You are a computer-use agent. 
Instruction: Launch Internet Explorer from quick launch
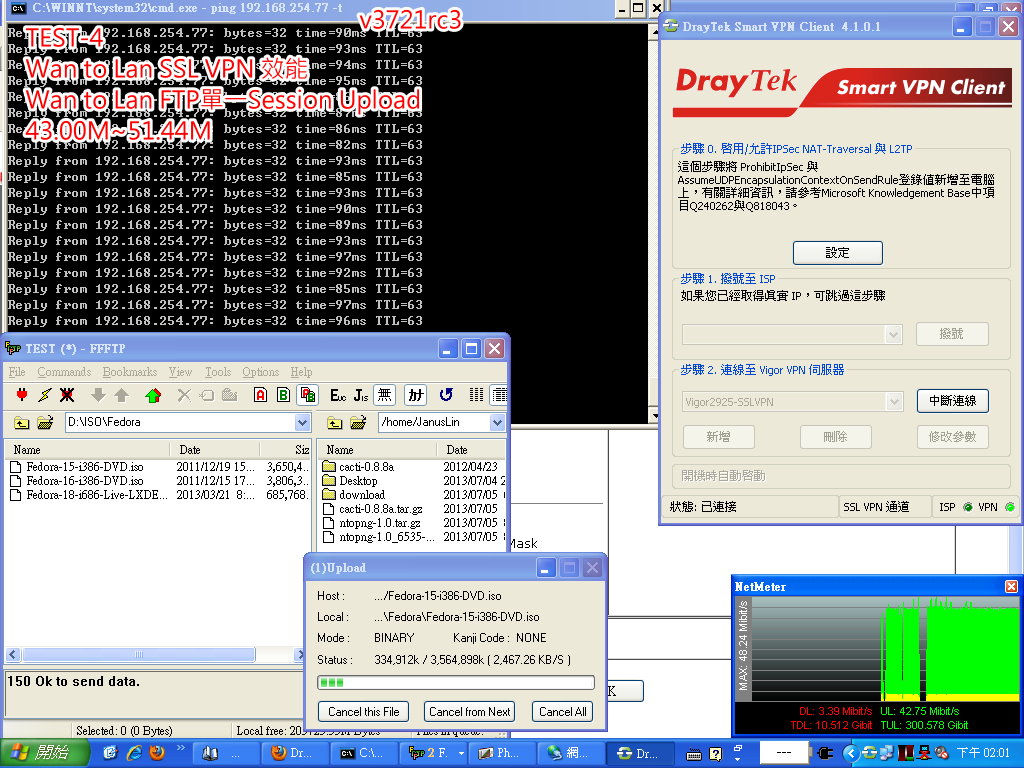point(135,753)
